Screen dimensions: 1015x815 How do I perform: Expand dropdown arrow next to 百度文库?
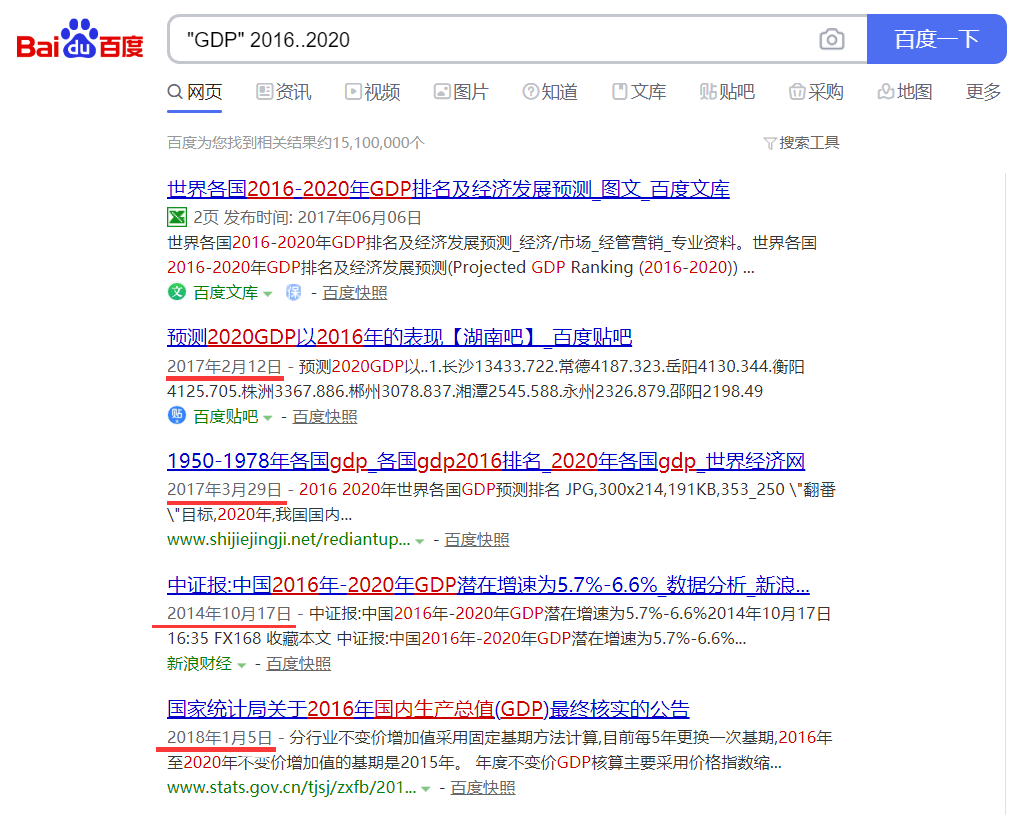point(267,294)
